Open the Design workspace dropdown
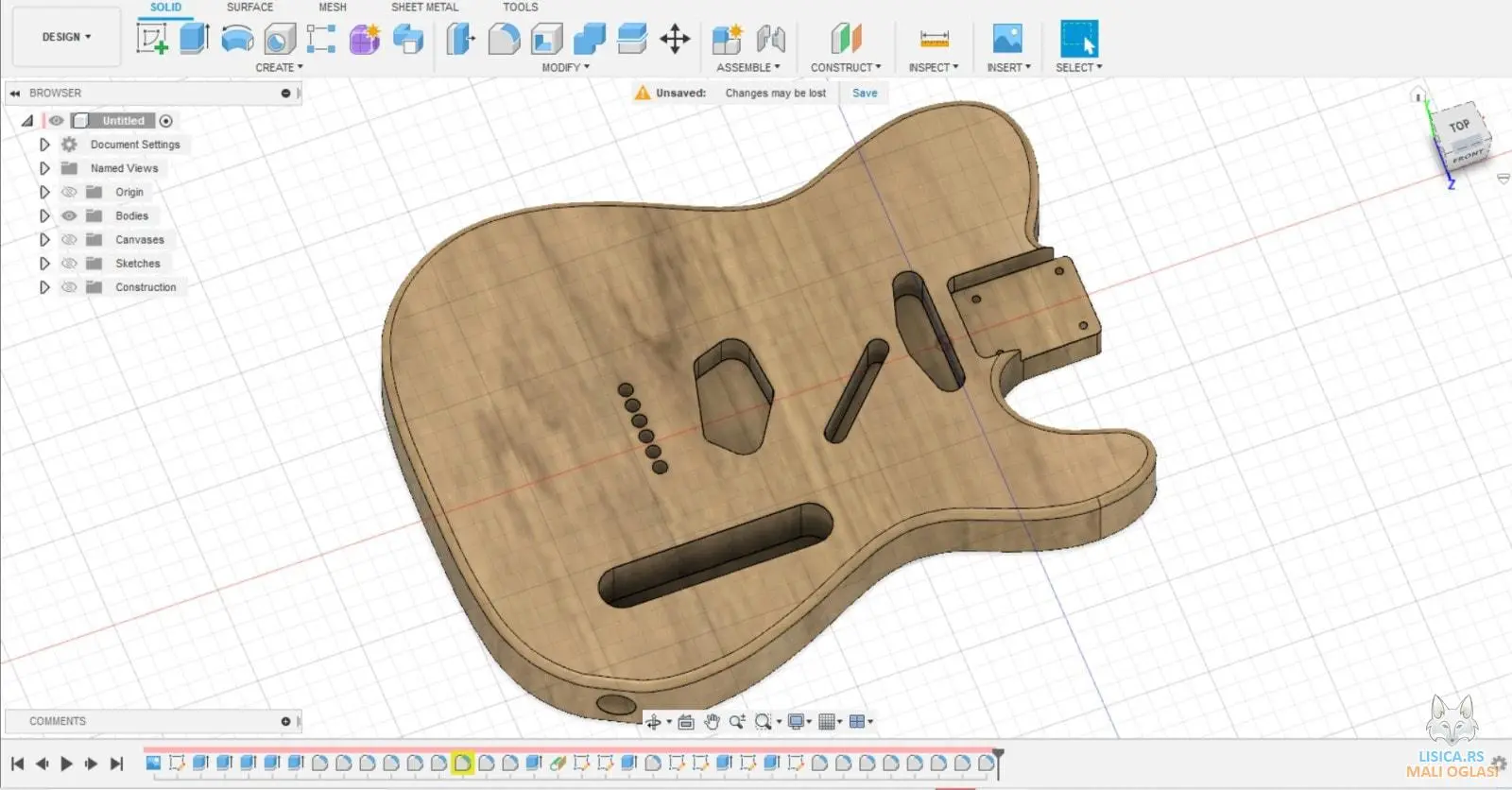Viewport: 1512px width, 790px height. [x=66, y=37]
